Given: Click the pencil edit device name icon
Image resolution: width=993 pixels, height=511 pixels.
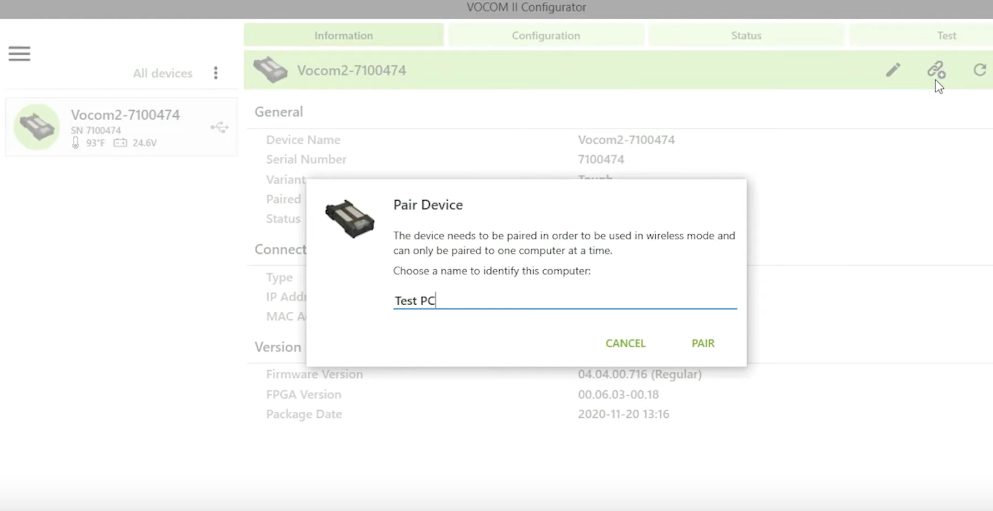Looking at the screenshot, I should [893, 70].
